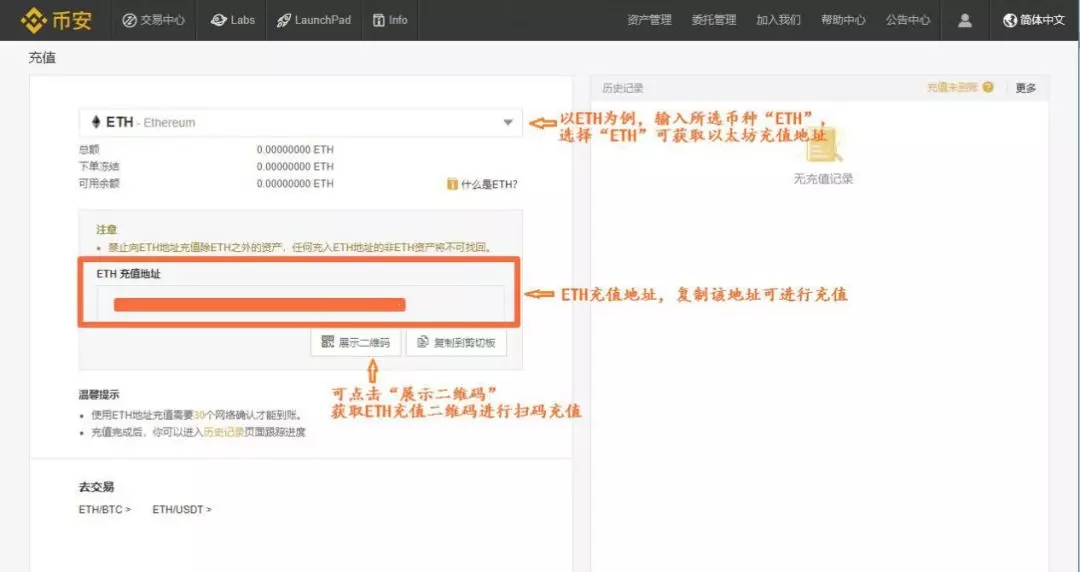Open 加入我们 join us link

pos(778,20)
